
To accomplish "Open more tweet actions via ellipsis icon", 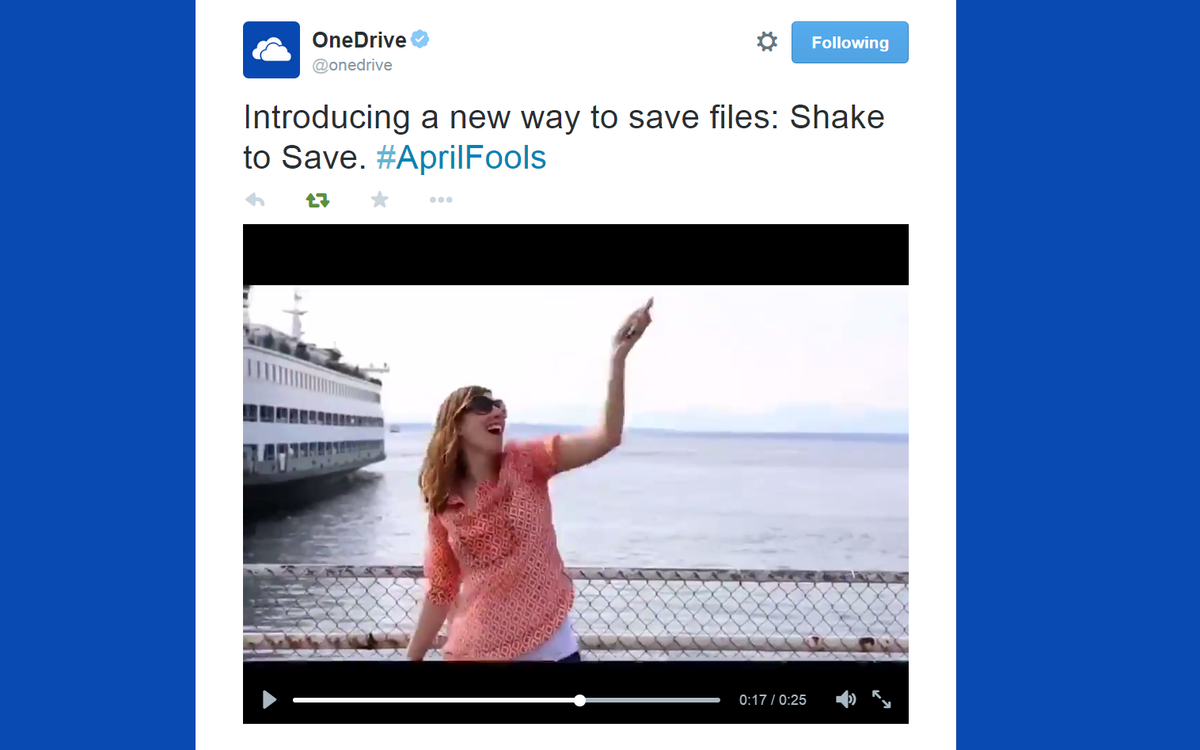I will click(x=440, y=199).
